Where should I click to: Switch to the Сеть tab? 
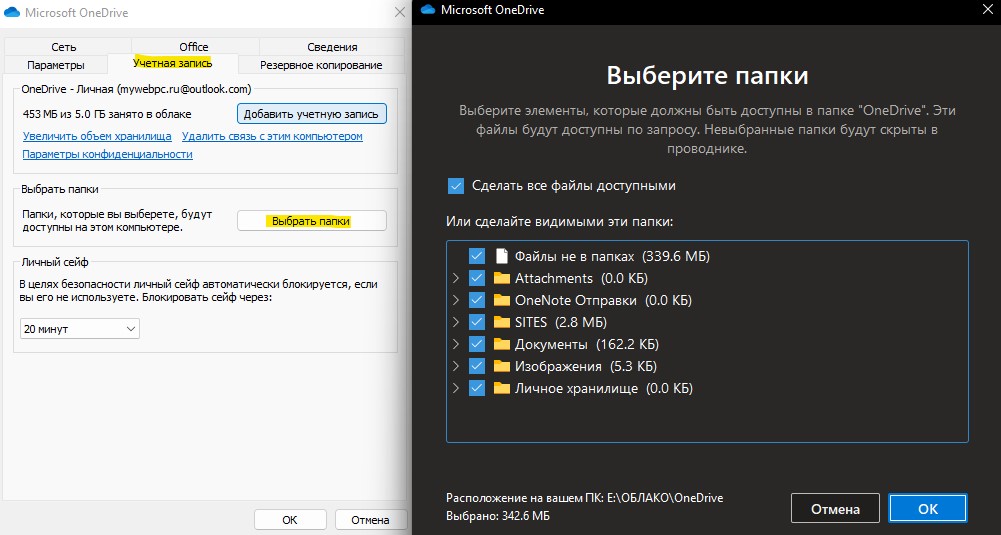[64, 47]
